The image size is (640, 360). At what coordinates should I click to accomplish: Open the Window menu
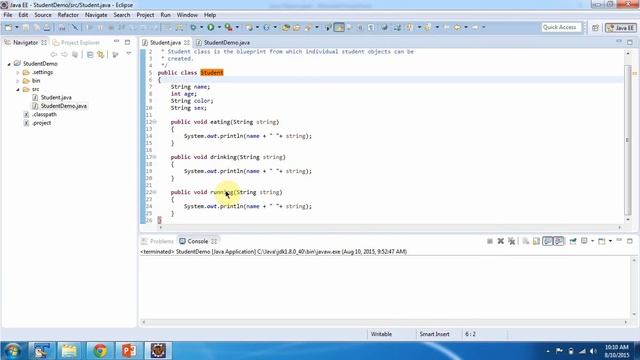pos(187,15)
